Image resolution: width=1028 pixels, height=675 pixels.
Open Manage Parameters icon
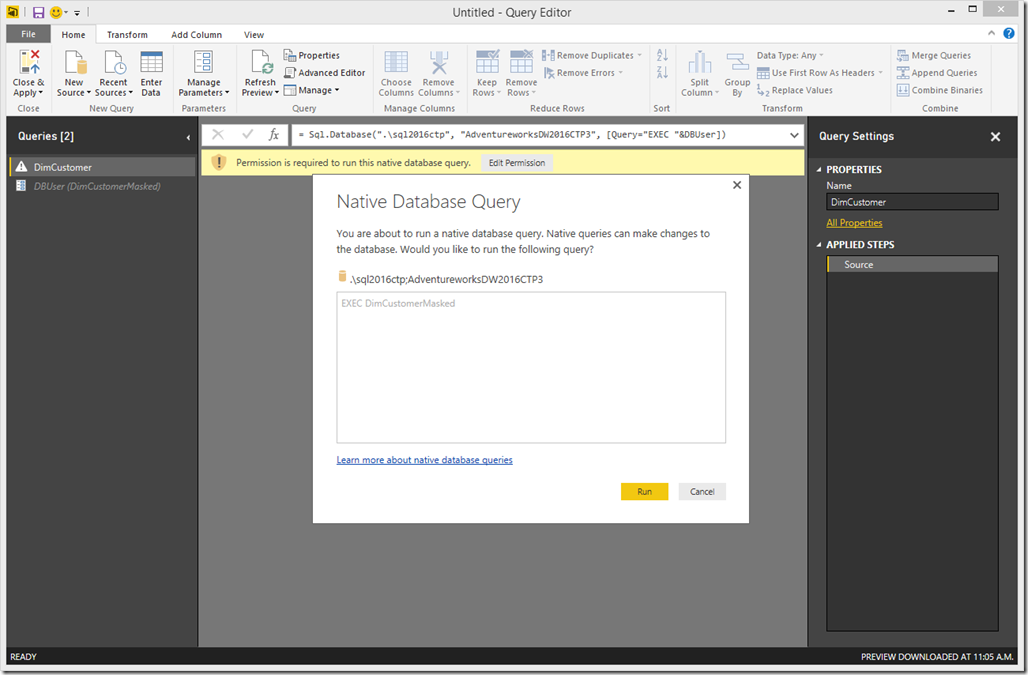tap(203, 62)
